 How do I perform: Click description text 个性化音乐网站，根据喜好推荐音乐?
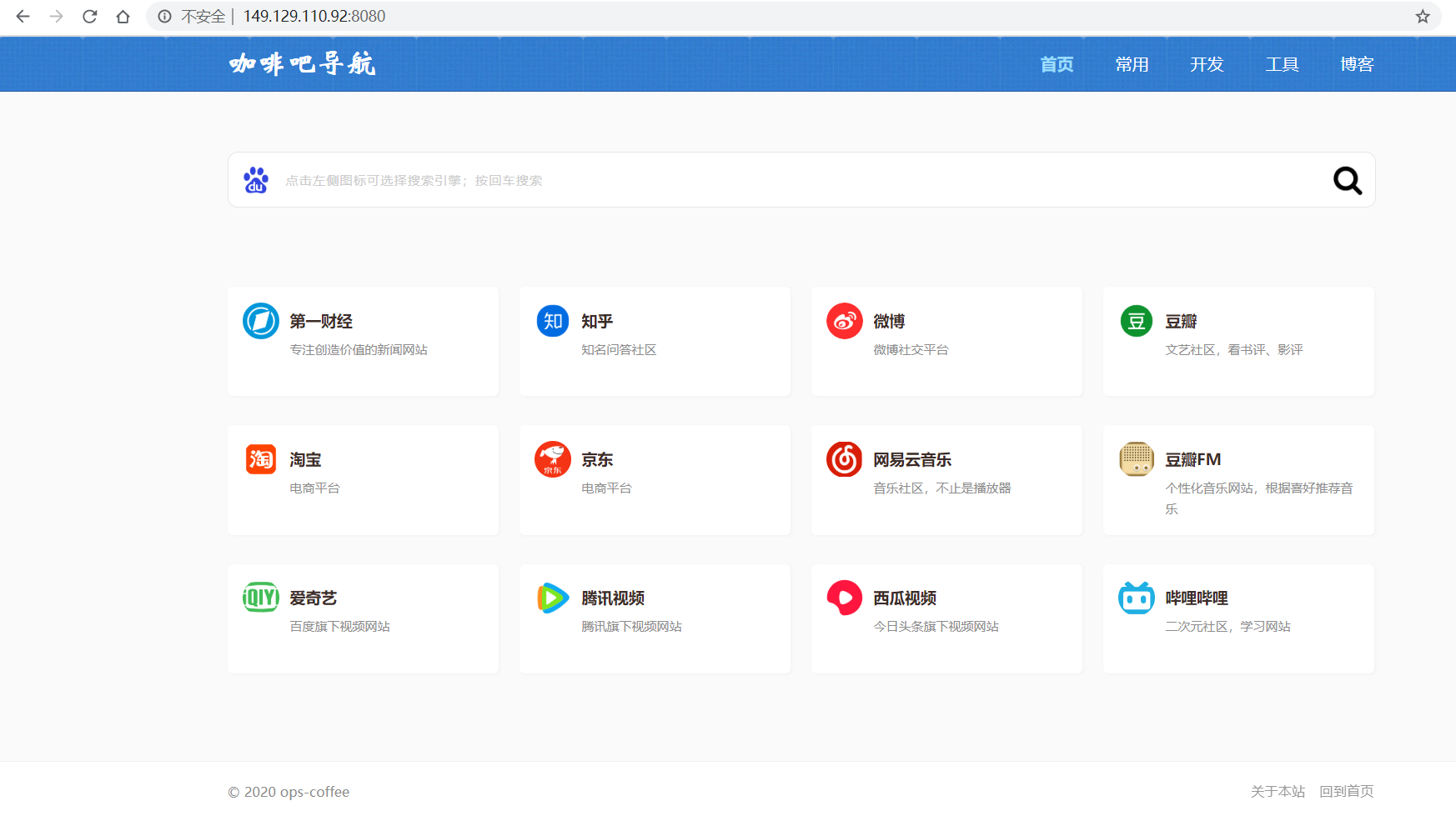[1259, 498]
